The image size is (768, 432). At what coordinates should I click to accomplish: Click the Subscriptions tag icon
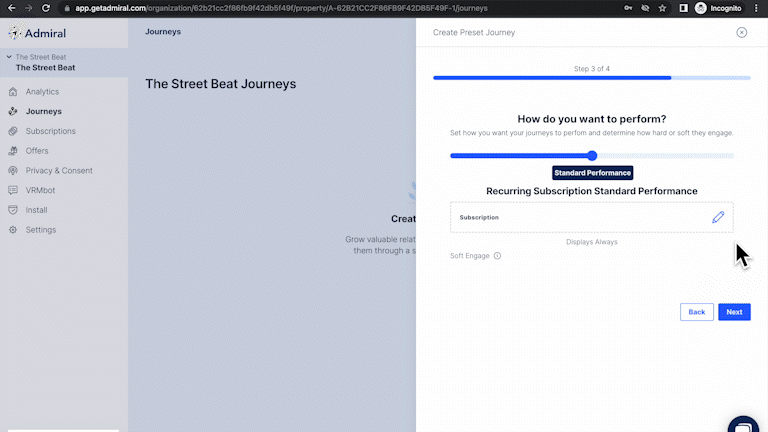(13, 131)
